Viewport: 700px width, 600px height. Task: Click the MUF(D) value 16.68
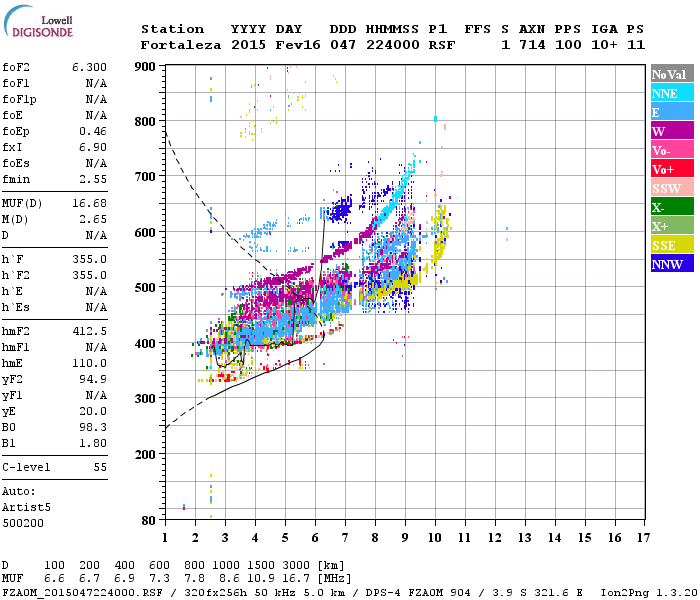[x=89, y=204]
